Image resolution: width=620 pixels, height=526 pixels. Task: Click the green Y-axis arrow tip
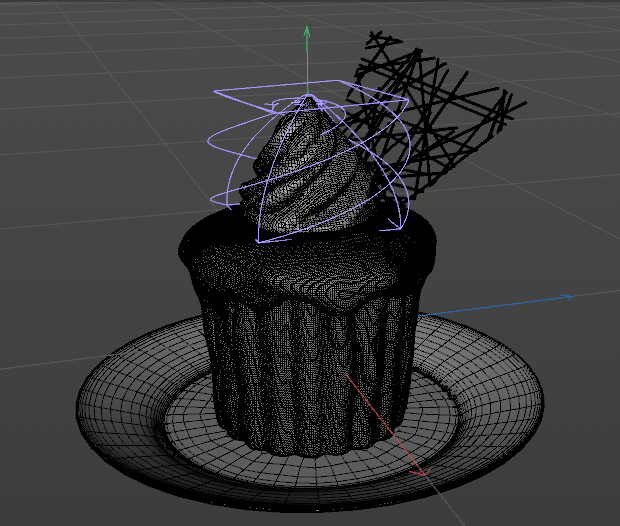pos(306,32)
